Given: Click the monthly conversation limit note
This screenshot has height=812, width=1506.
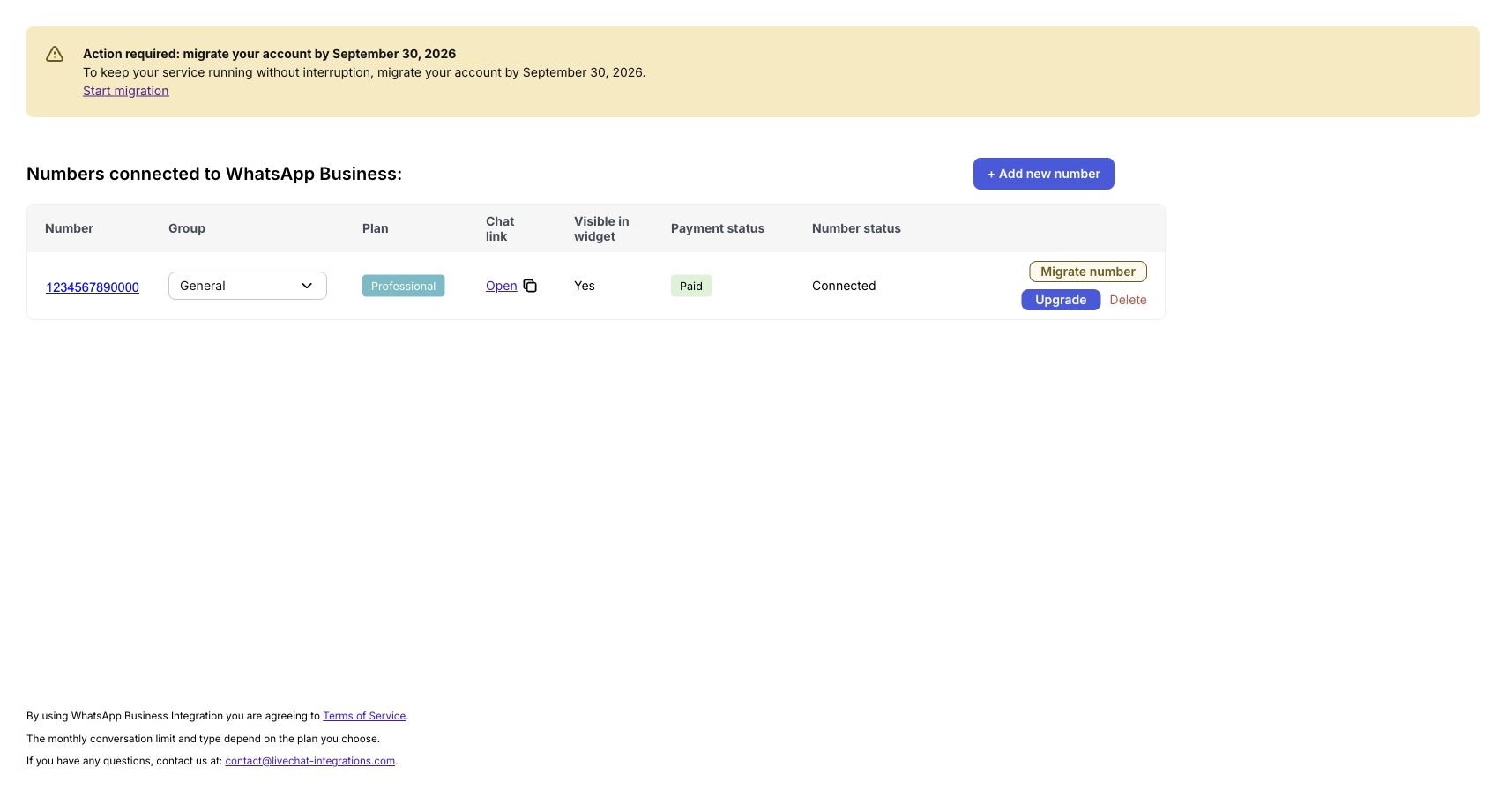Looking at the screenshot, I should point(203,739).
